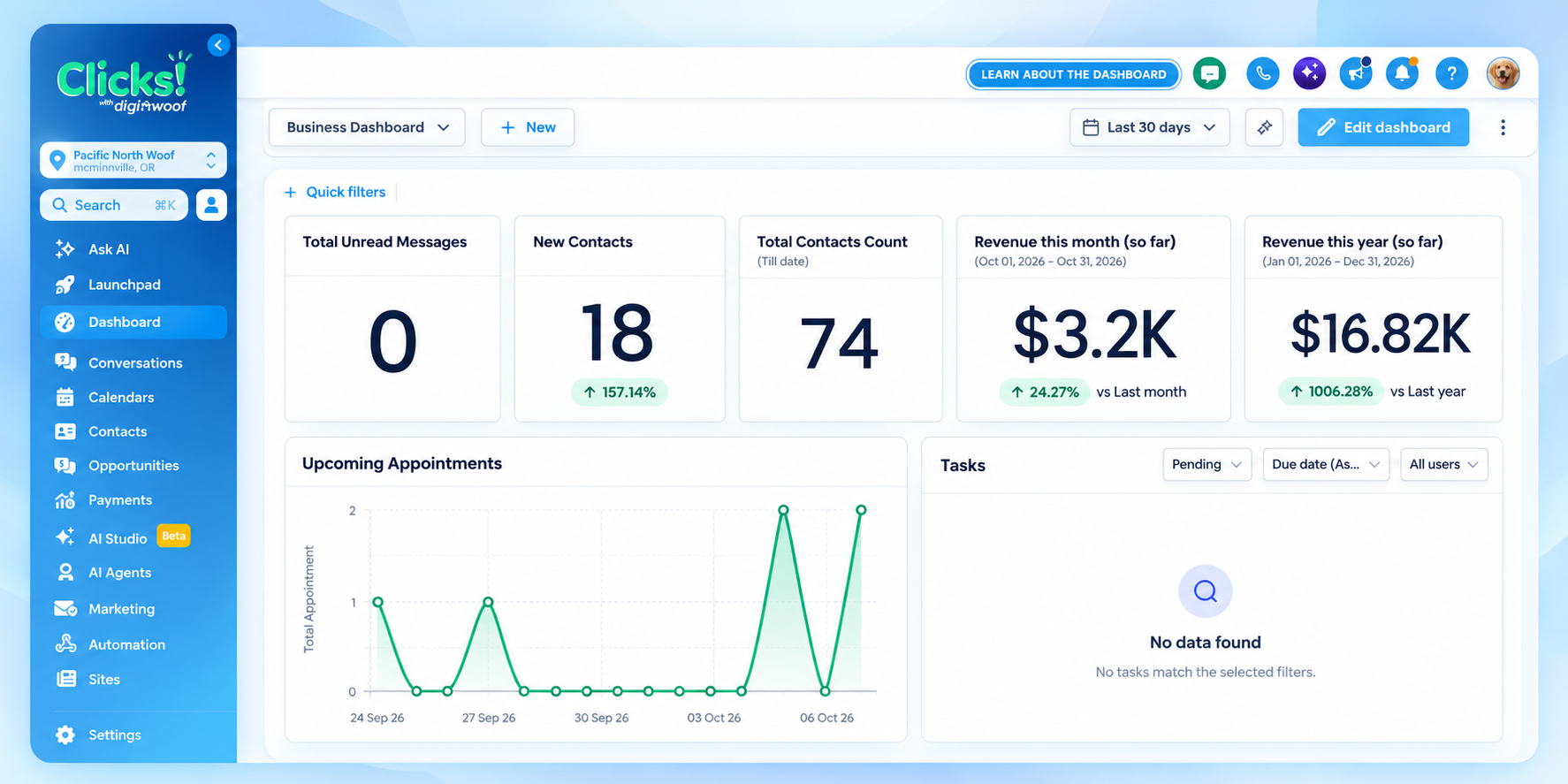Open the megaphone announcements icon
This screenshot has height=784, width=1568.
pos(1356,73)
